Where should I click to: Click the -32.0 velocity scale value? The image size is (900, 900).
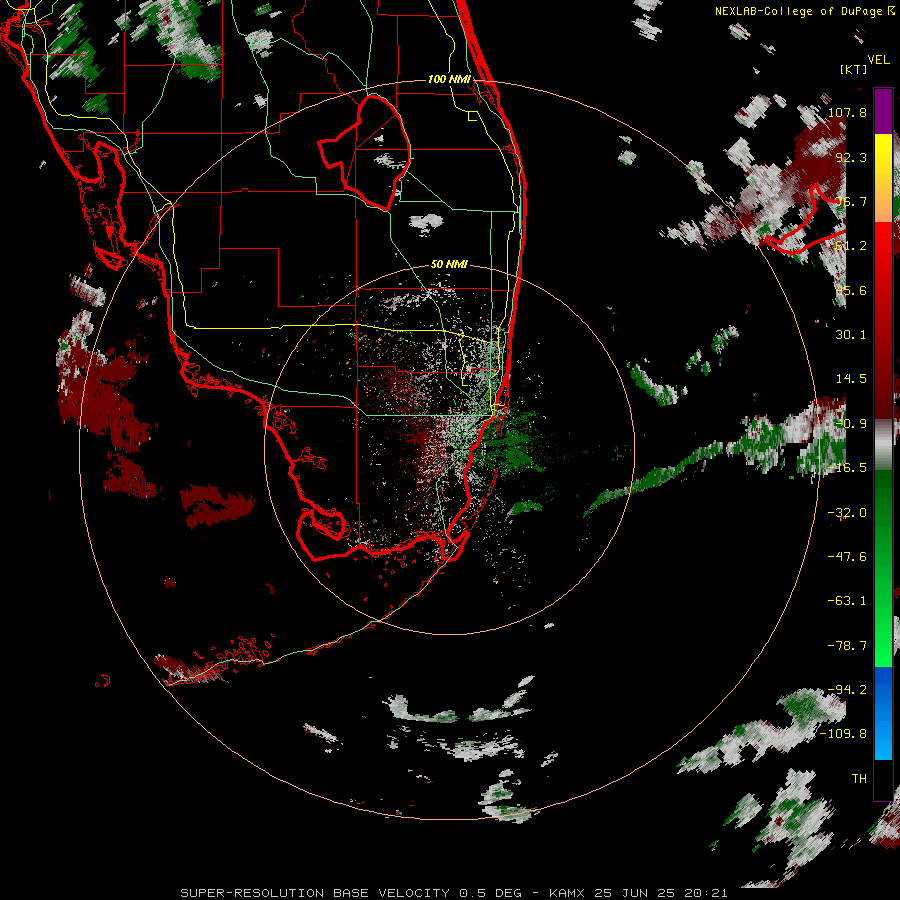click(847, 513)
